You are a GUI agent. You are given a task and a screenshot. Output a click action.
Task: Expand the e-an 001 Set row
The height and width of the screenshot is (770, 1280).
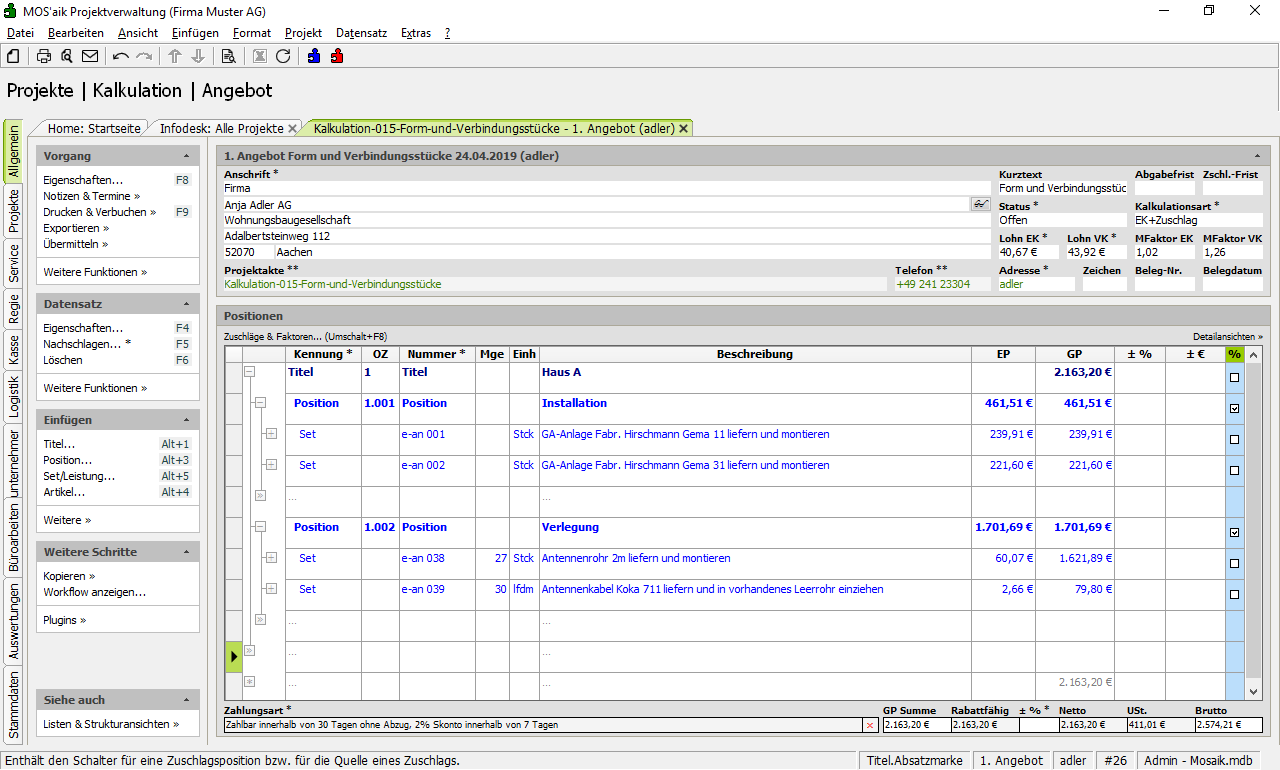click(x=271, y=434)
